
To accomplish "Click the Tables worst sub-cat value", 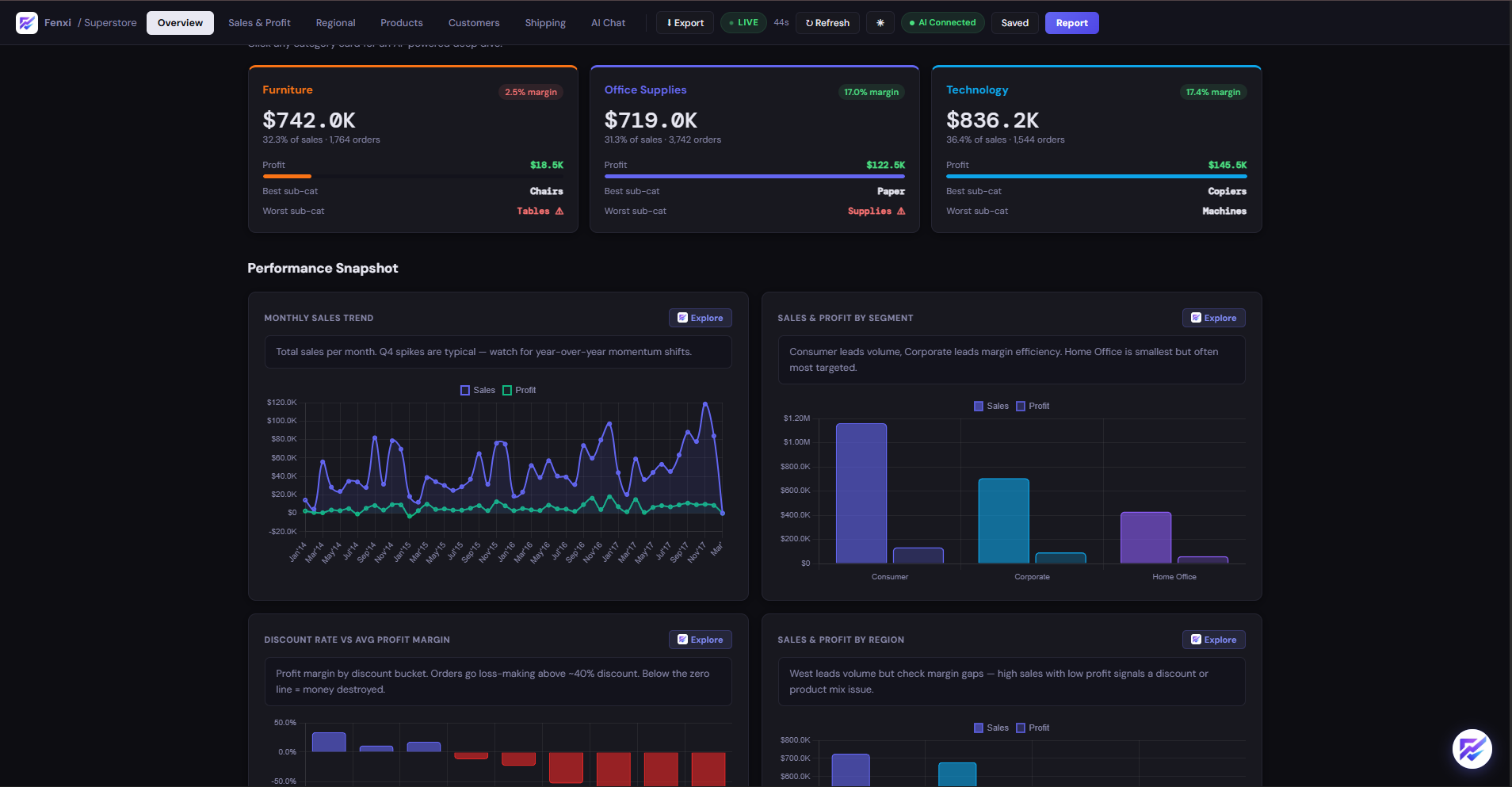I will (x=533, y=211).
